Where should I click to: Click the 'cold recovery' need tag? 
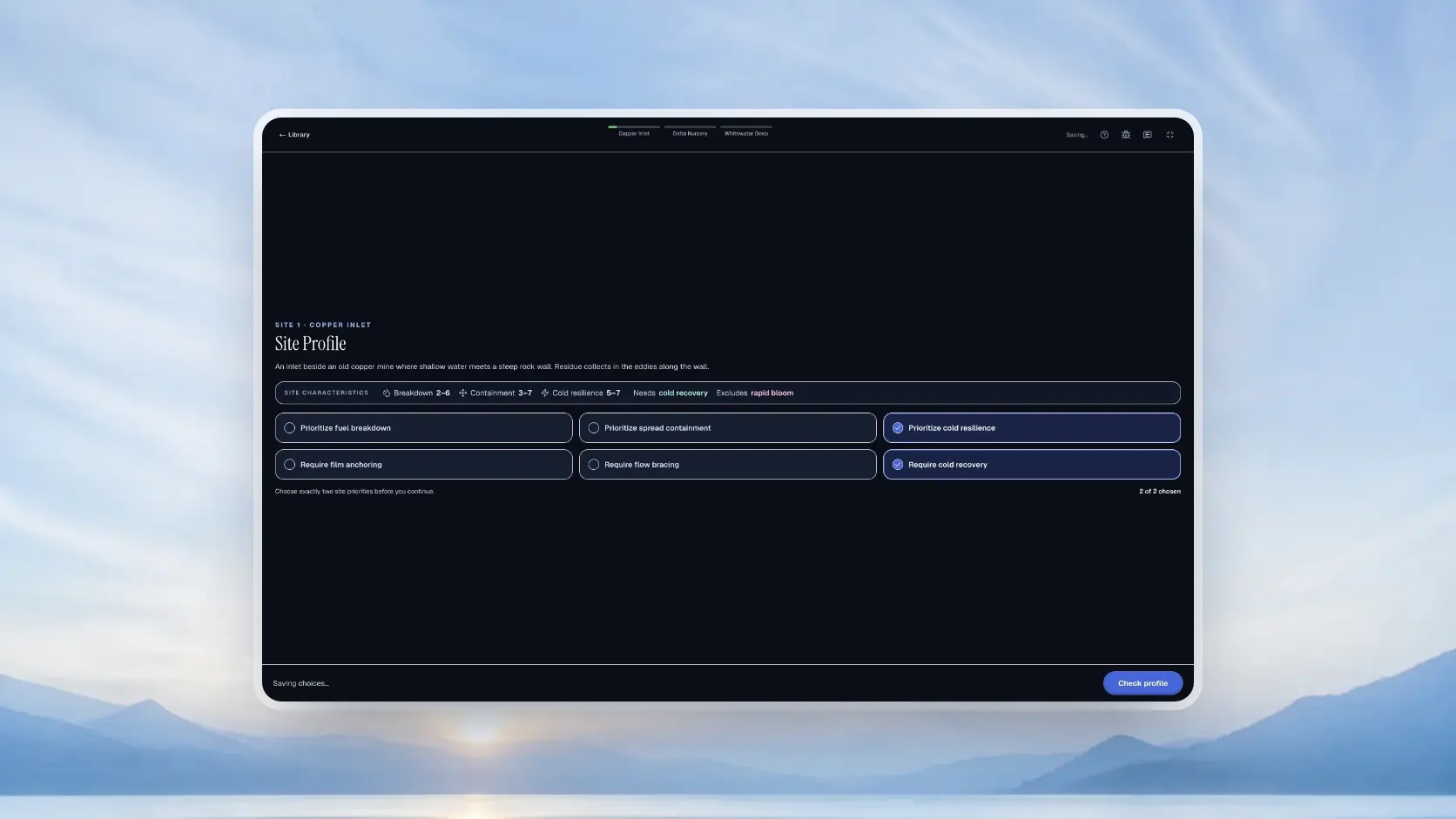[683, 393]
